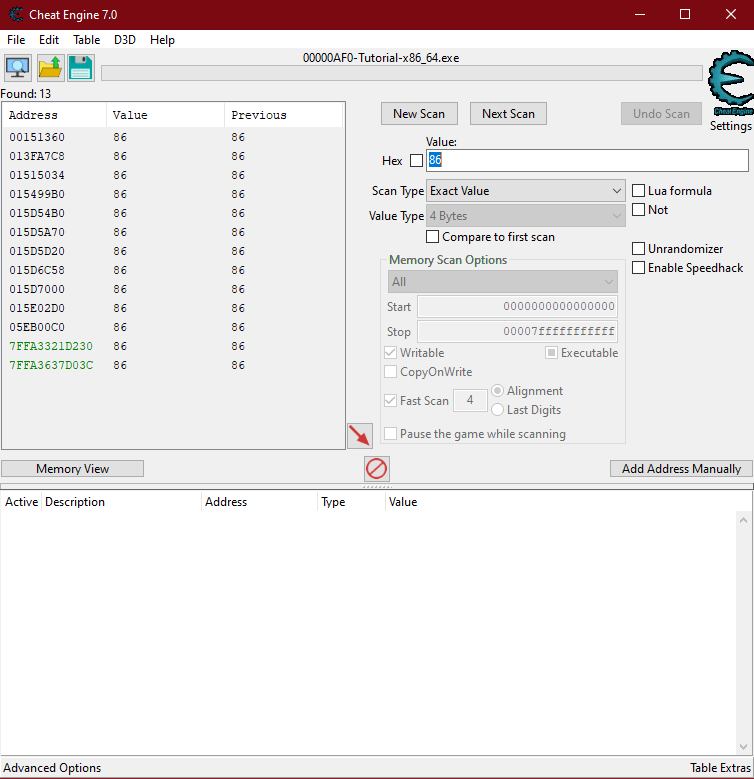Click the Undo Scan button
This screenshot has width=754, height=779.
pyautogui.click(x=661, y=114)
